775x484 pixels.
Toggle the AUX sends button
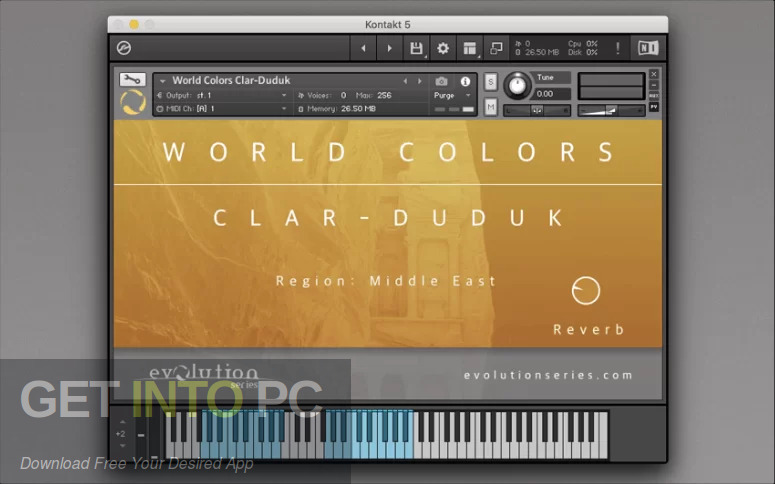pos(653,95)
